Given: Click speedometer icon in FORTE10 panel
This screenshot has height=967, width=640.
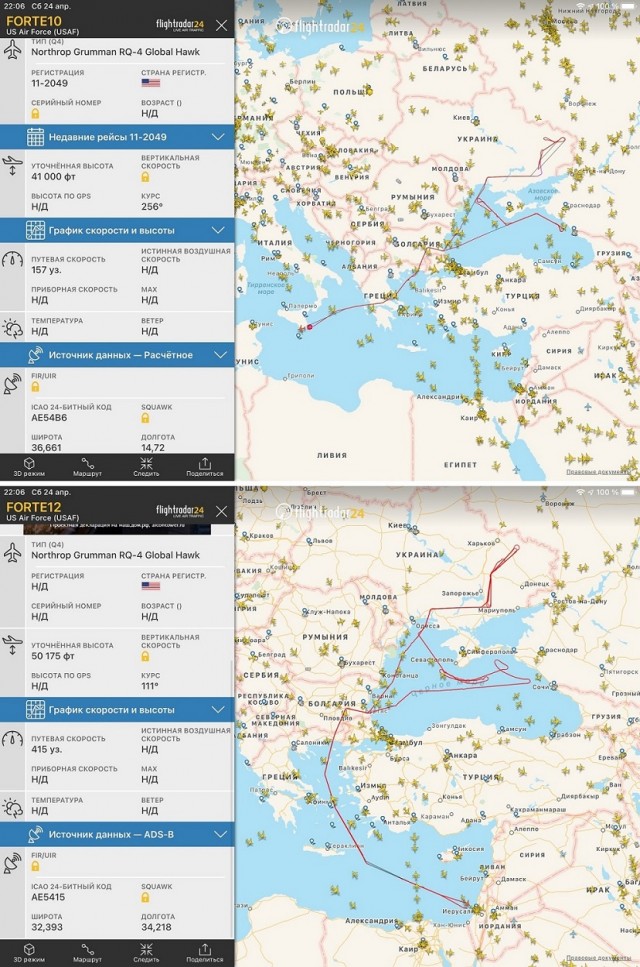Looking at the screenshot, I should (x=12, y=259).
